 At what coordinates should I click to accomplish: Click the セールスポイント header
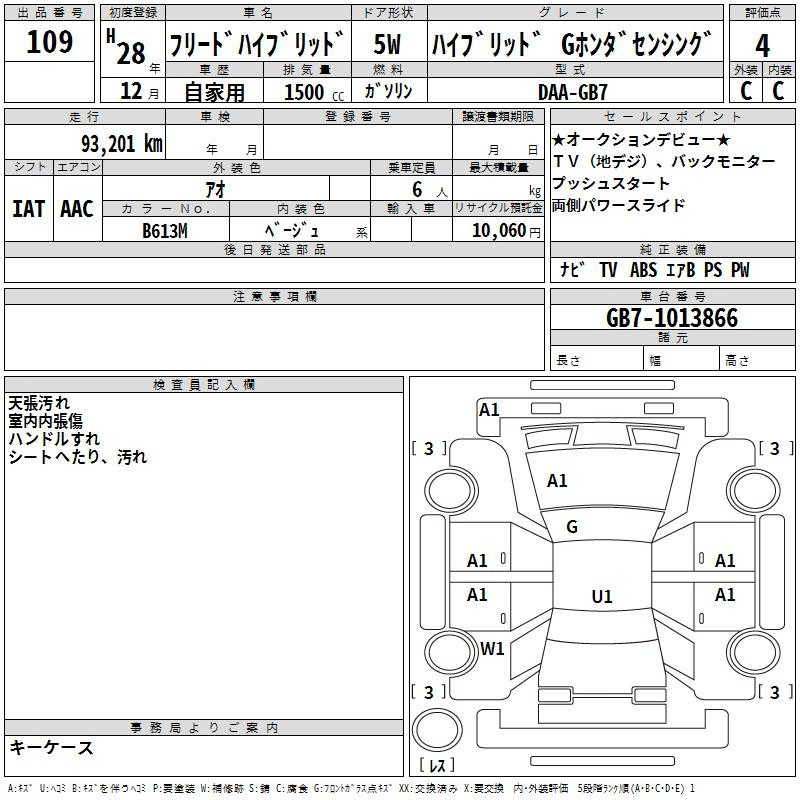tap(672, 116)
